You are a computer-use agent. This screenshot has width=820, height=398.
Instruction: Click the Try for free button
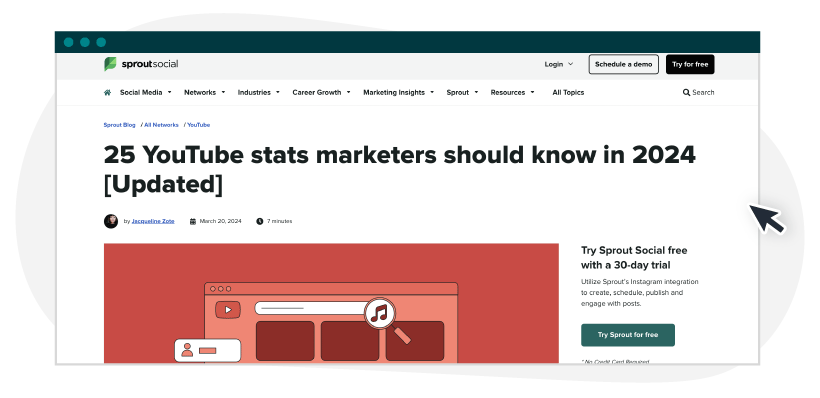click(x=690, y=64)
